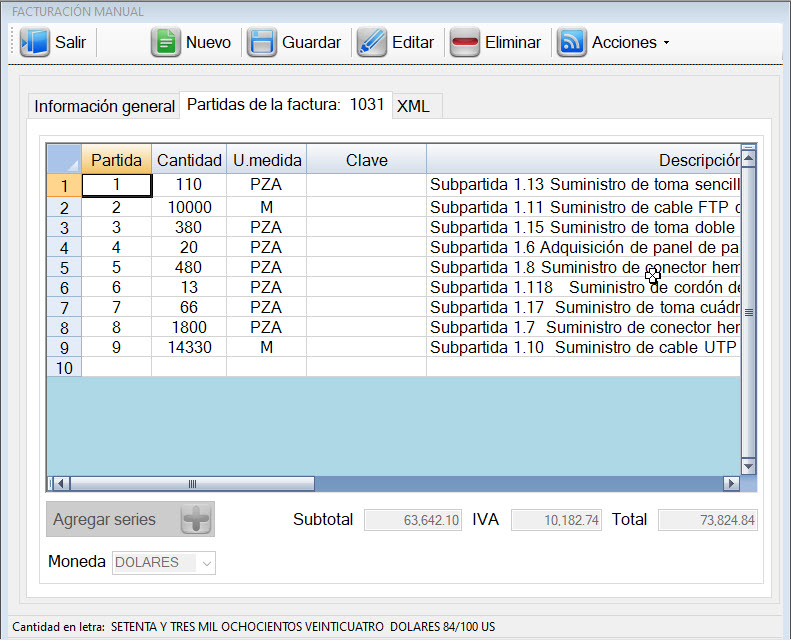
Task: Click the Partida column header
Action: [x=117, y=160]
